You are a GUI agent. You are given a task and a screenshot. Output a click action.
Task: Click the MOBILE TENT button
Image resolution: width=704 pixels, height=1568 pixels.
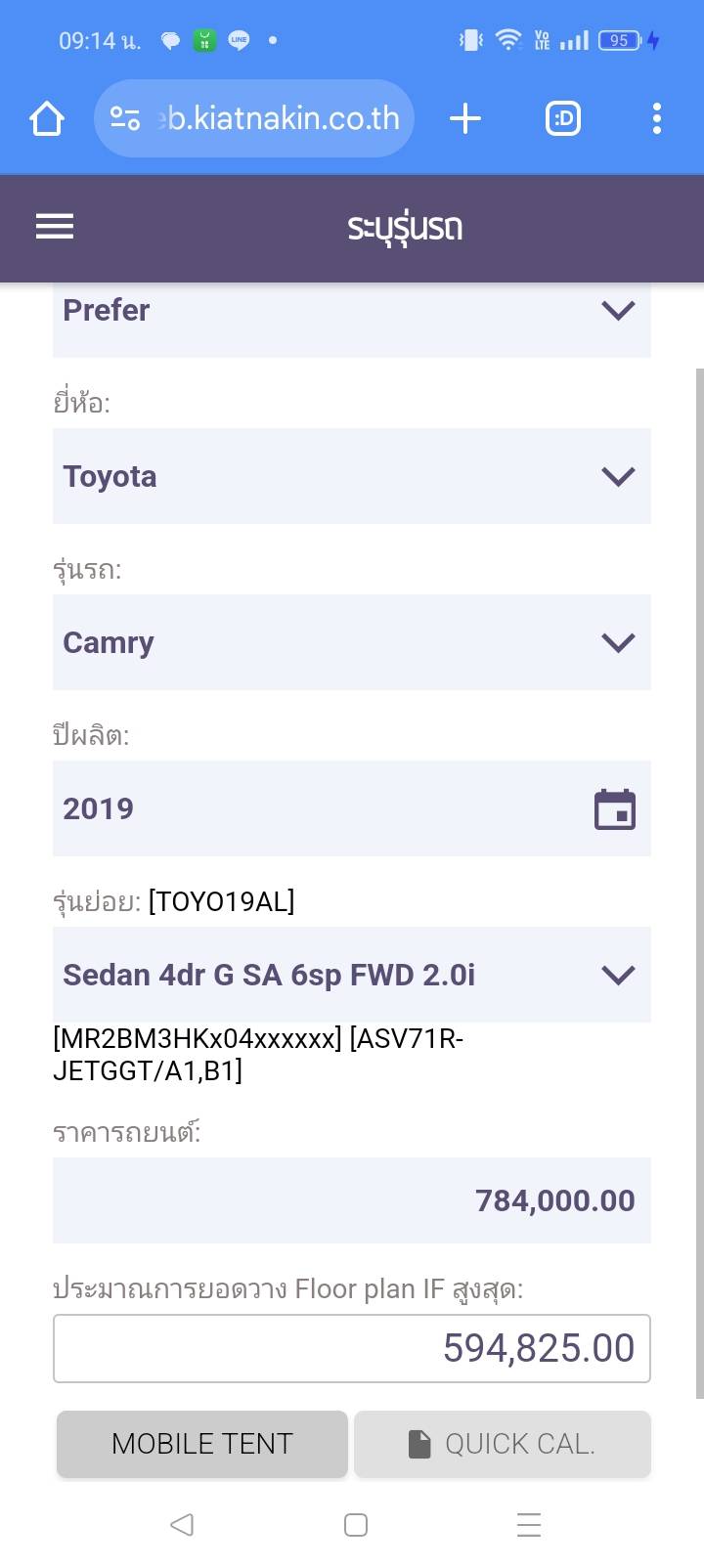(x=202, y=1444)
